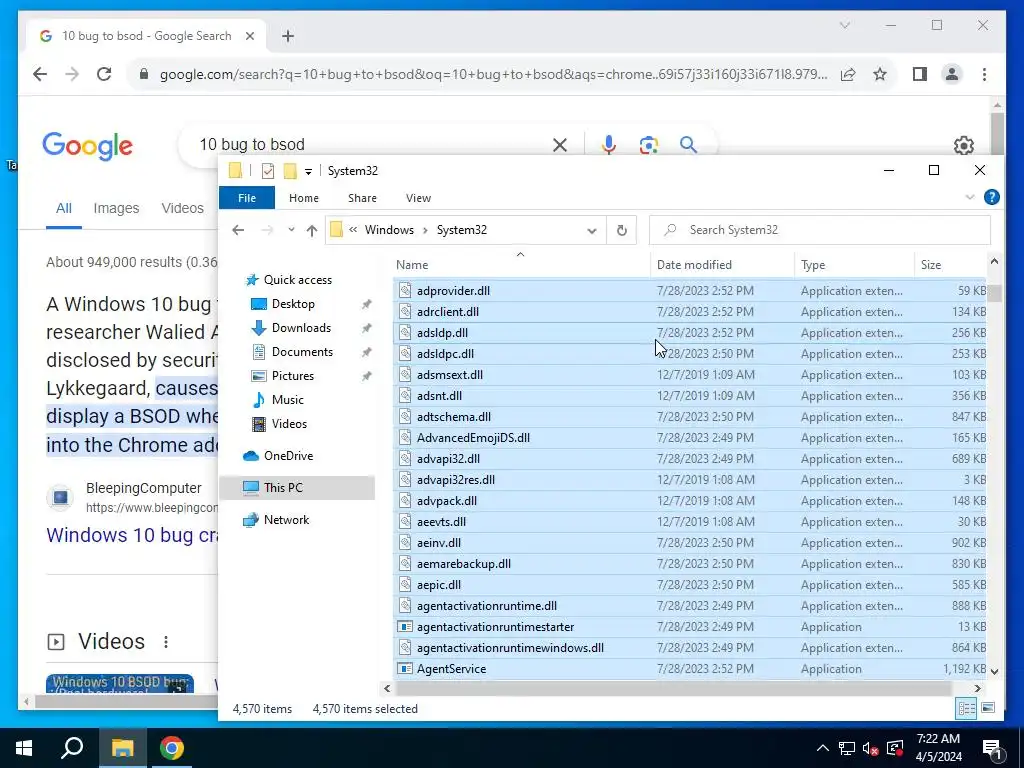Click the Chrome address bar URL
Screen dimensions: 1024x768
493,74
